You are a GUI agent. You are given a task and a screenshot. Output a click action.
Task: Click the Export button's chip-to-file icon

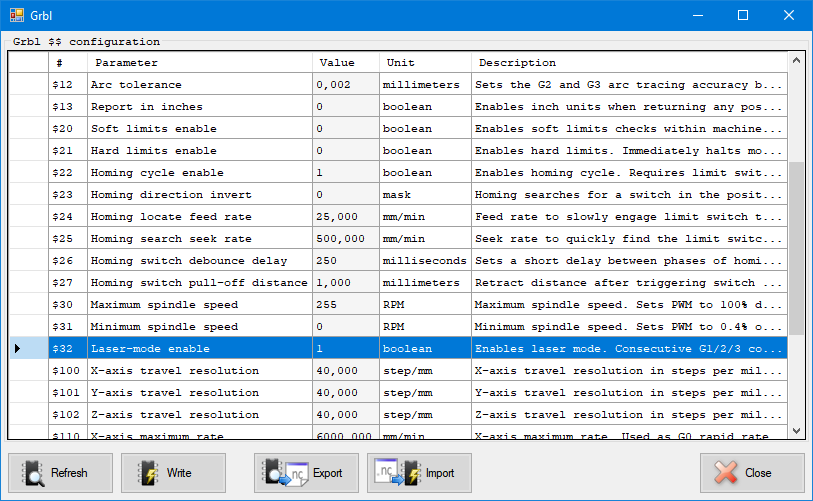[x=285, y=472]
